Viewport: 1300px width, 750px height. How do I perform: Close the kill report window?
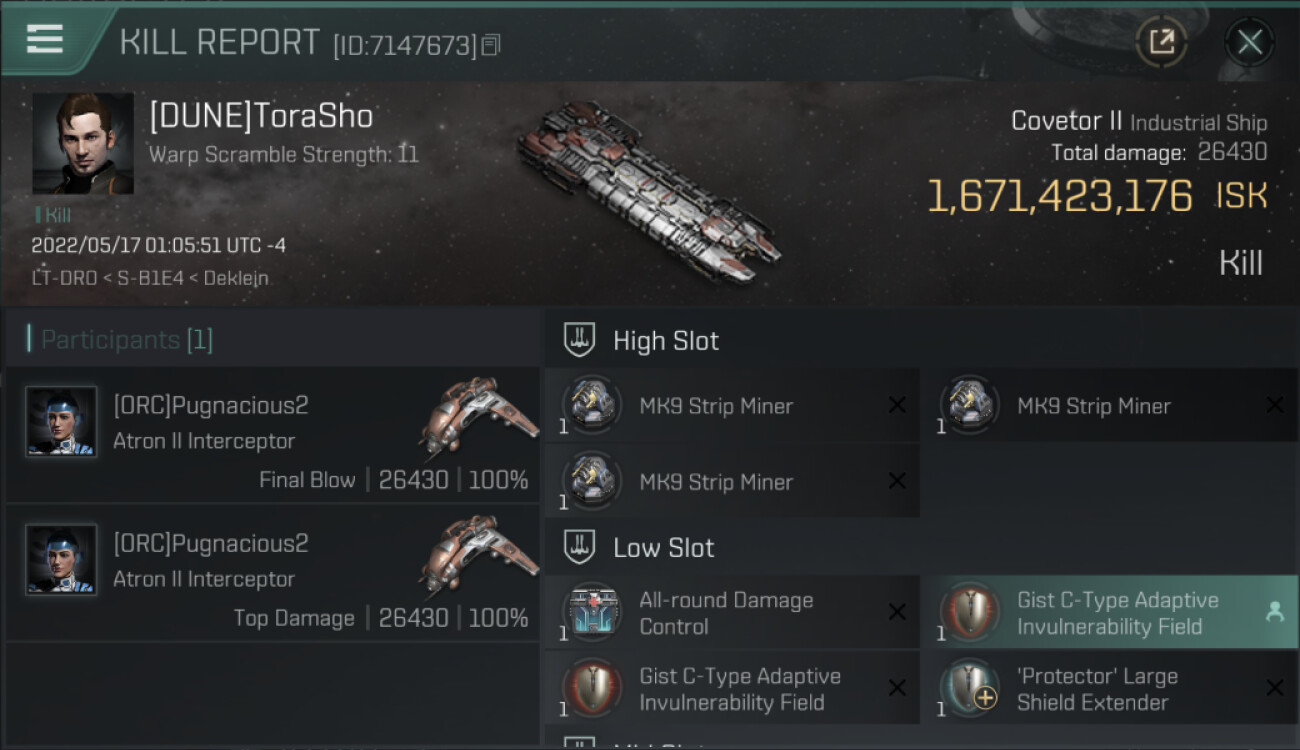(1249, 42)
